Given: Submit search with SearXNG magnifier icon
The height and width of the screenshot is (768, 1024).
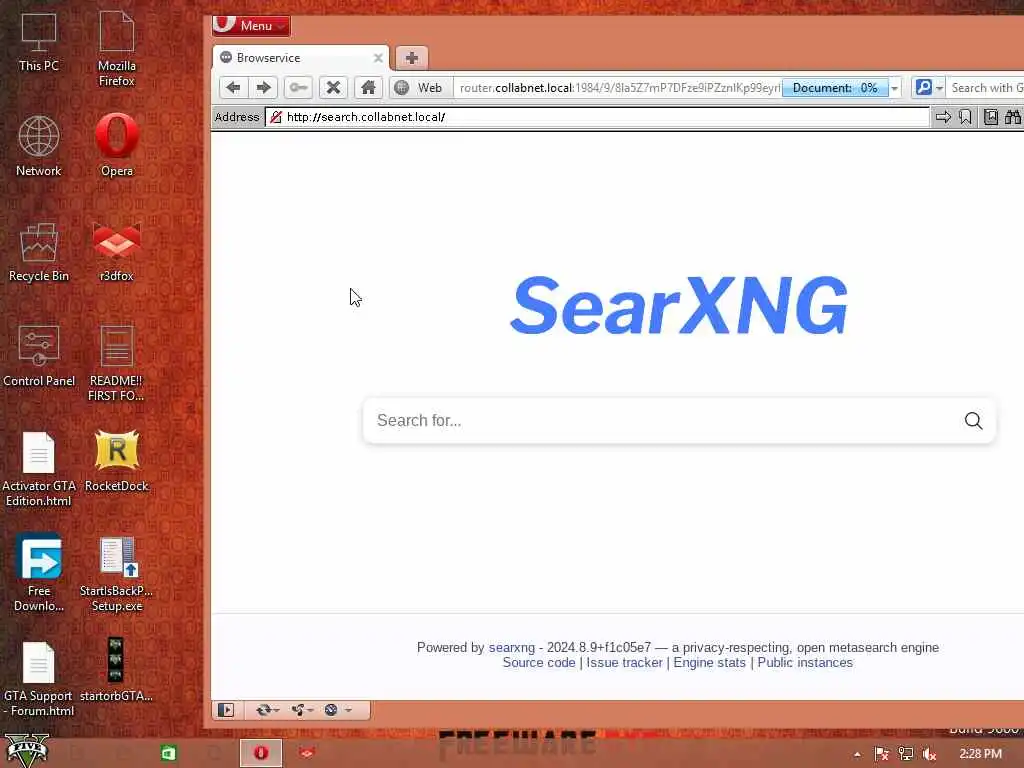Looking at the screenshot, I should [x=973, y=421].
